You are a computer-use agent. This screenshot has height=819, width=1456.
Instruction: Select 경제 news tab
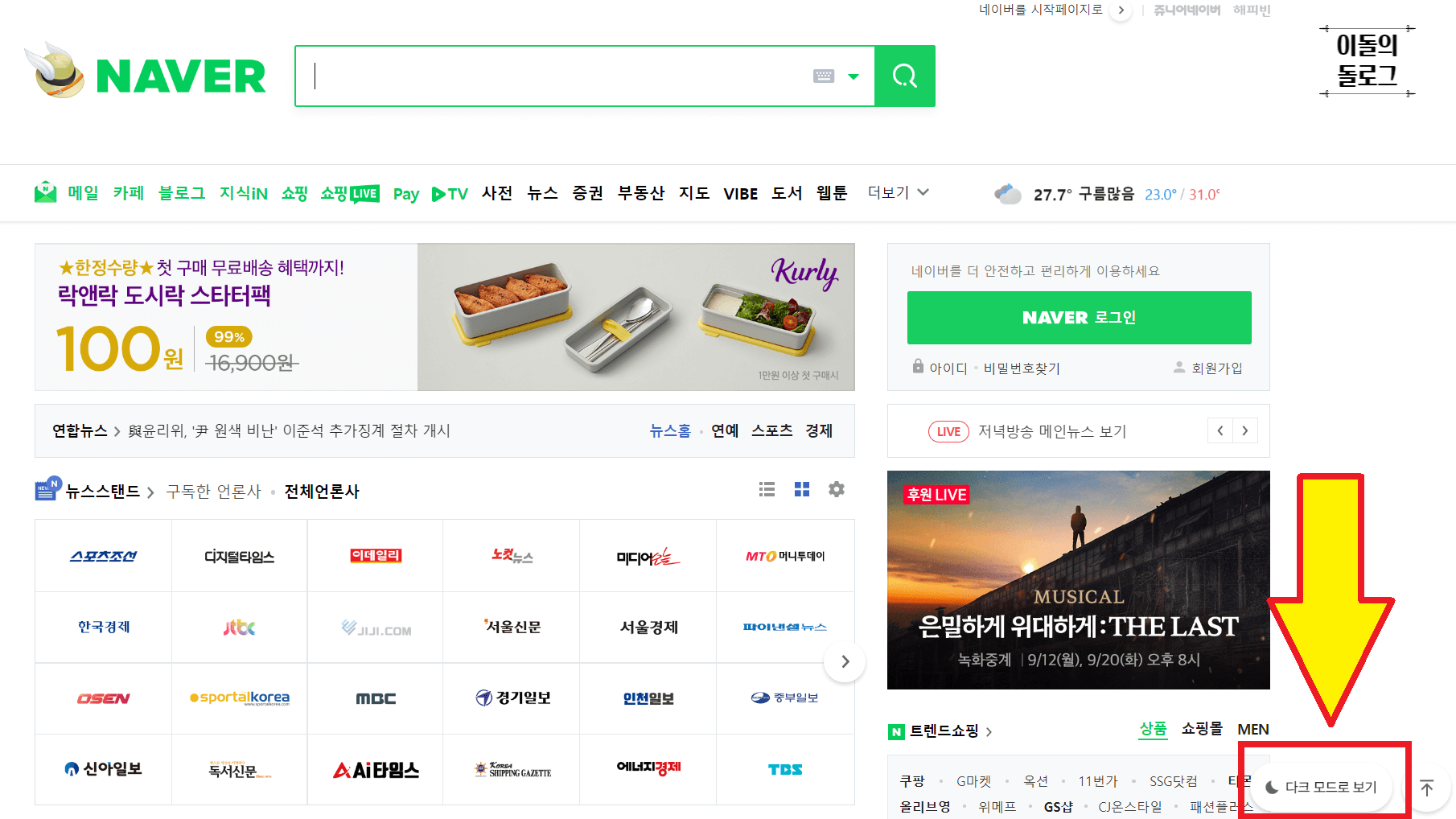tap(819, 430)
